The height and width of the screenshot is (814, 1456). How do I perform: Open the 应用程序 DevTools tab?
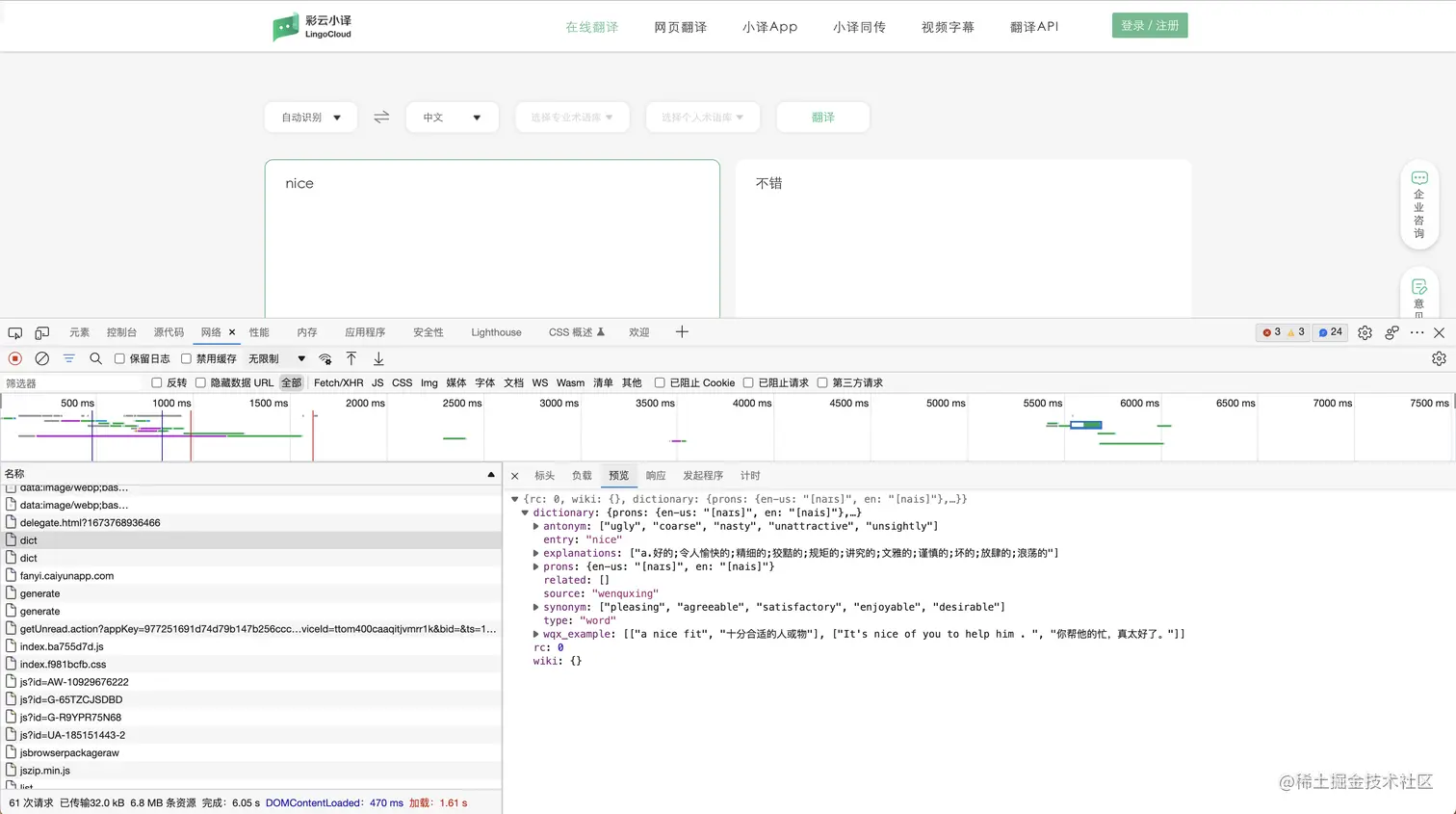(365, 332)
